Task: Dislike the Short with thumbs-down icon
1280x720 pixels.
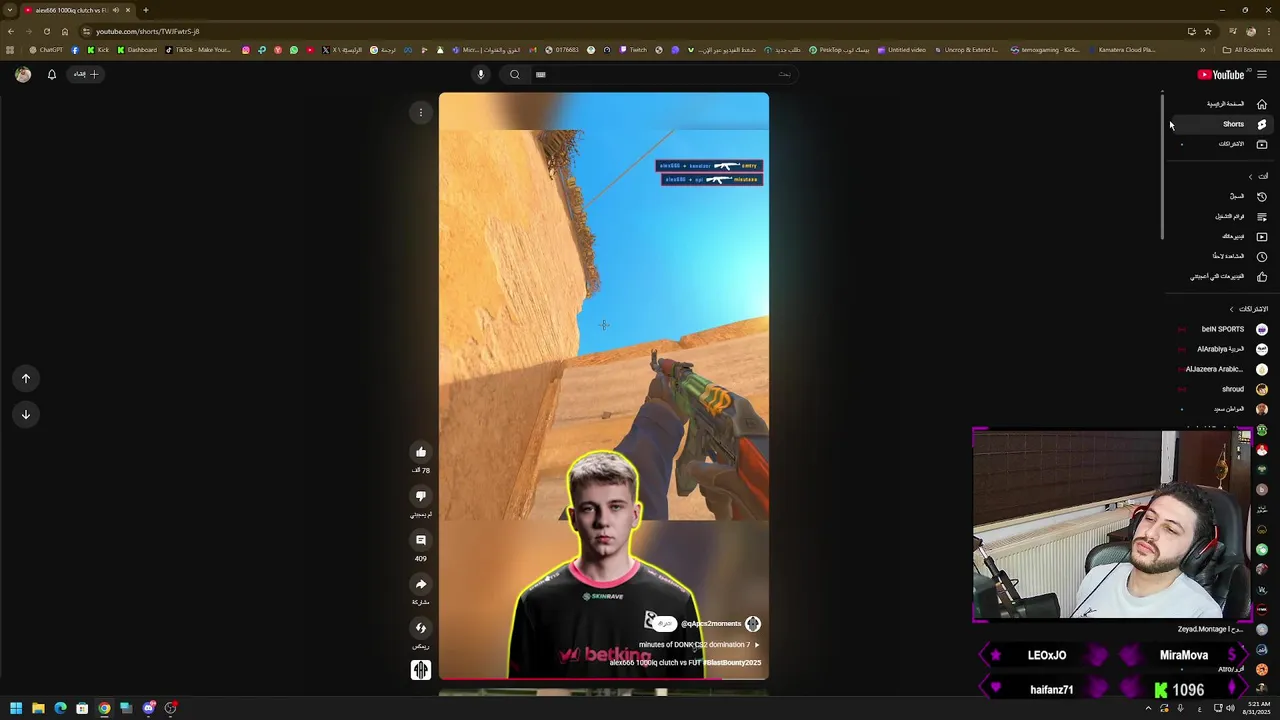Action: [x=421, y=496]
